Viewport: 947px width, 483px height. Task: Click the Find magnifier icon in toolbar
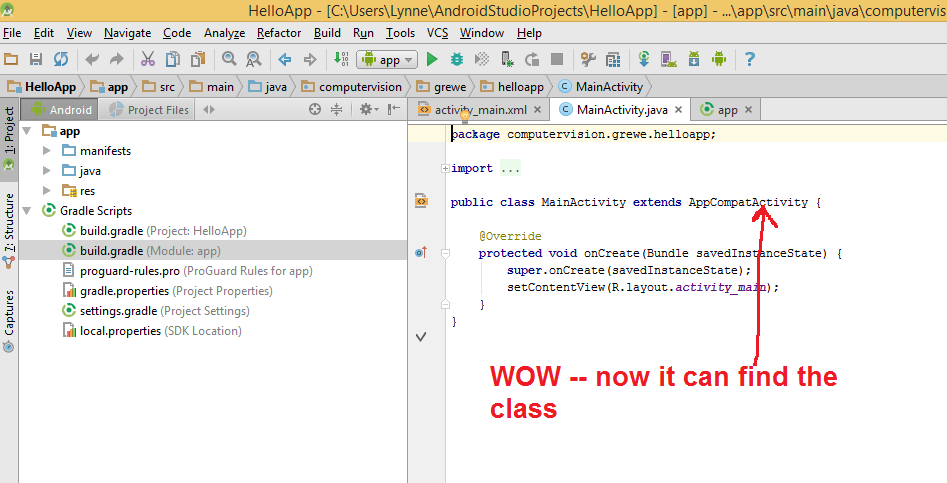[x=229, y=60]
